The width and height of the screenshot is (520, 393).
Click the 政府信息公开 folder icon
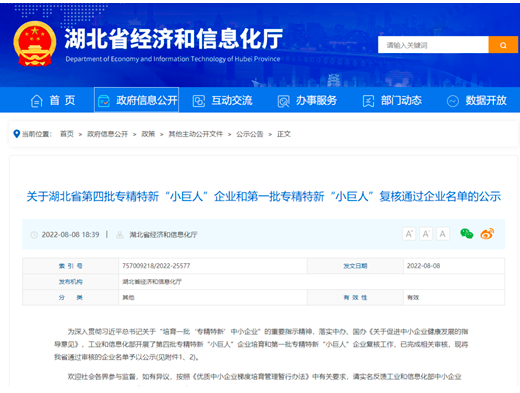[x=103, y=101]
